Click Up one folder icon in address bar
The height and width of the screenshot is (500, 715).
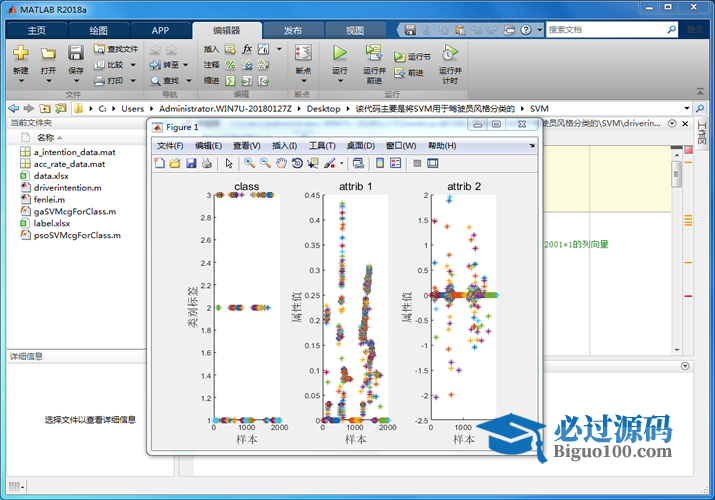point(45,108)
